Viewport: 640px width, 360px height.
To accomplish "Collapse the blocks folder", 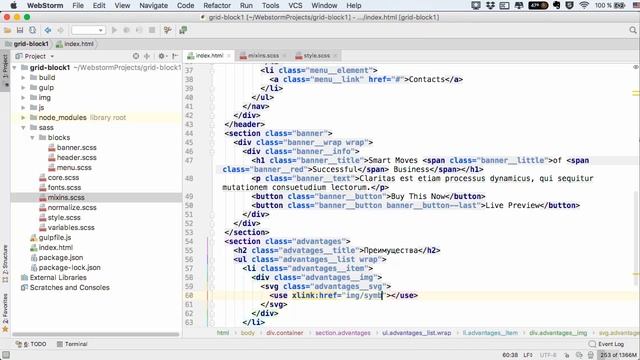I will pyautogui.click(x=32, y=138).
